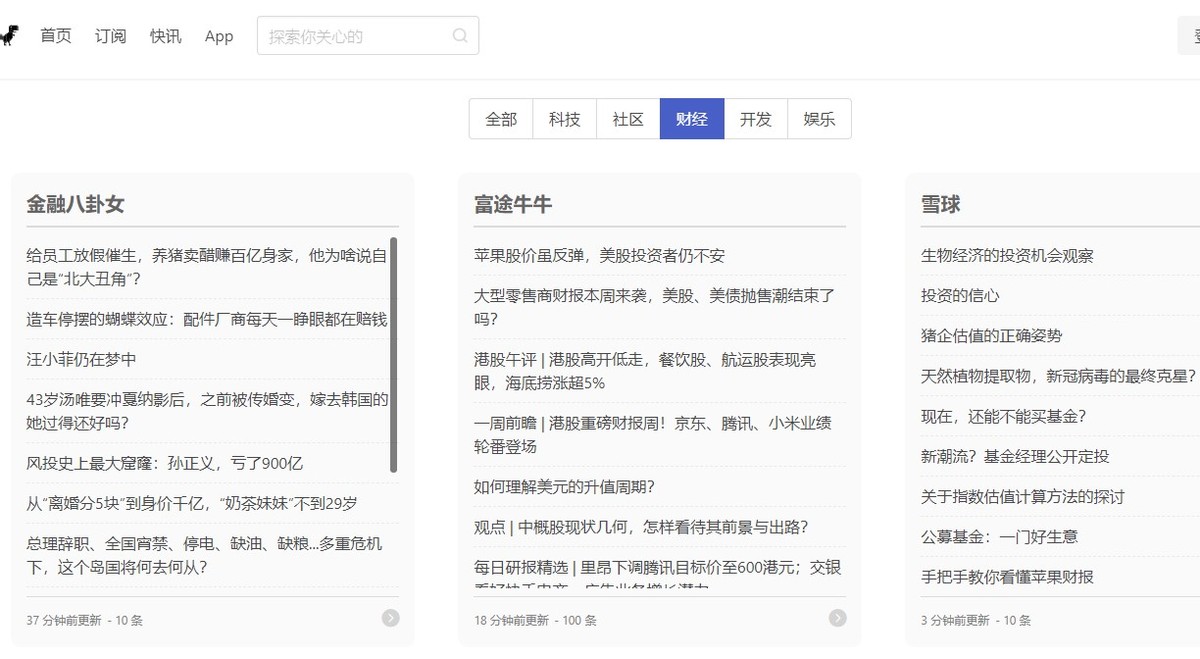Open article 风投史上最大窟窿 孙正义

click(x=165, y=463)
